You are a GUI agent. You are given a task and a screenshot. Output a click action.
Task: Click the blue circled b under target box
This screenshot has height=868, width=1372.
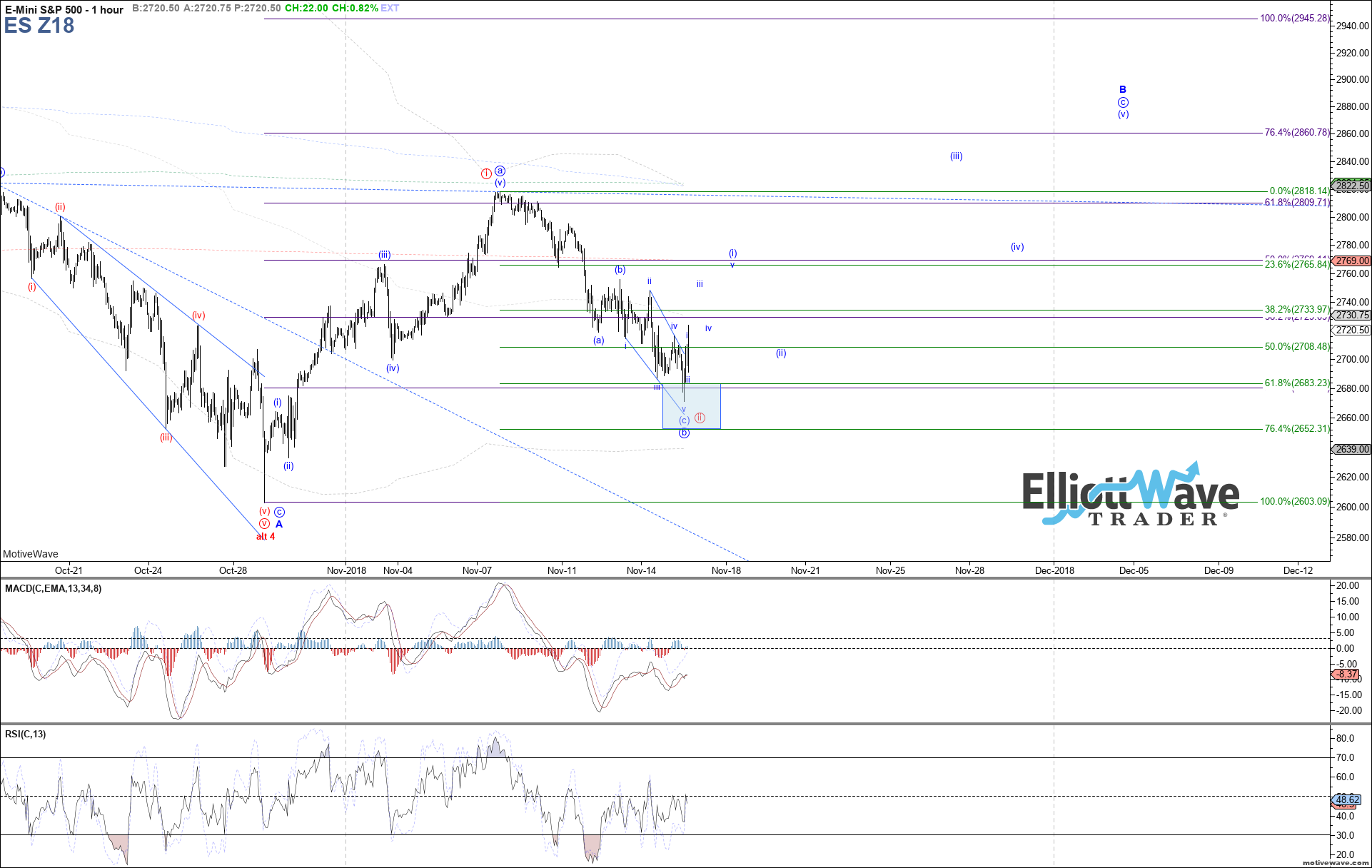point(684,433)
